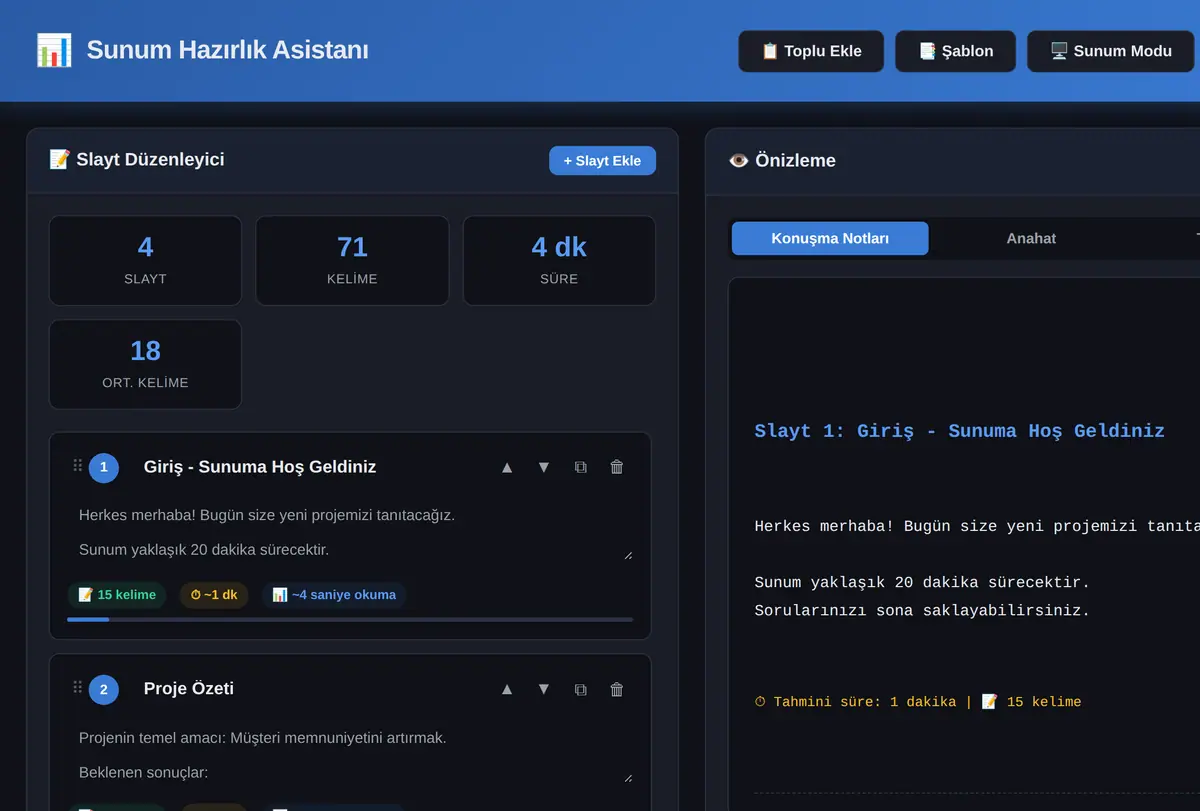Click the 15 kelime word count badge

point(117,595)
